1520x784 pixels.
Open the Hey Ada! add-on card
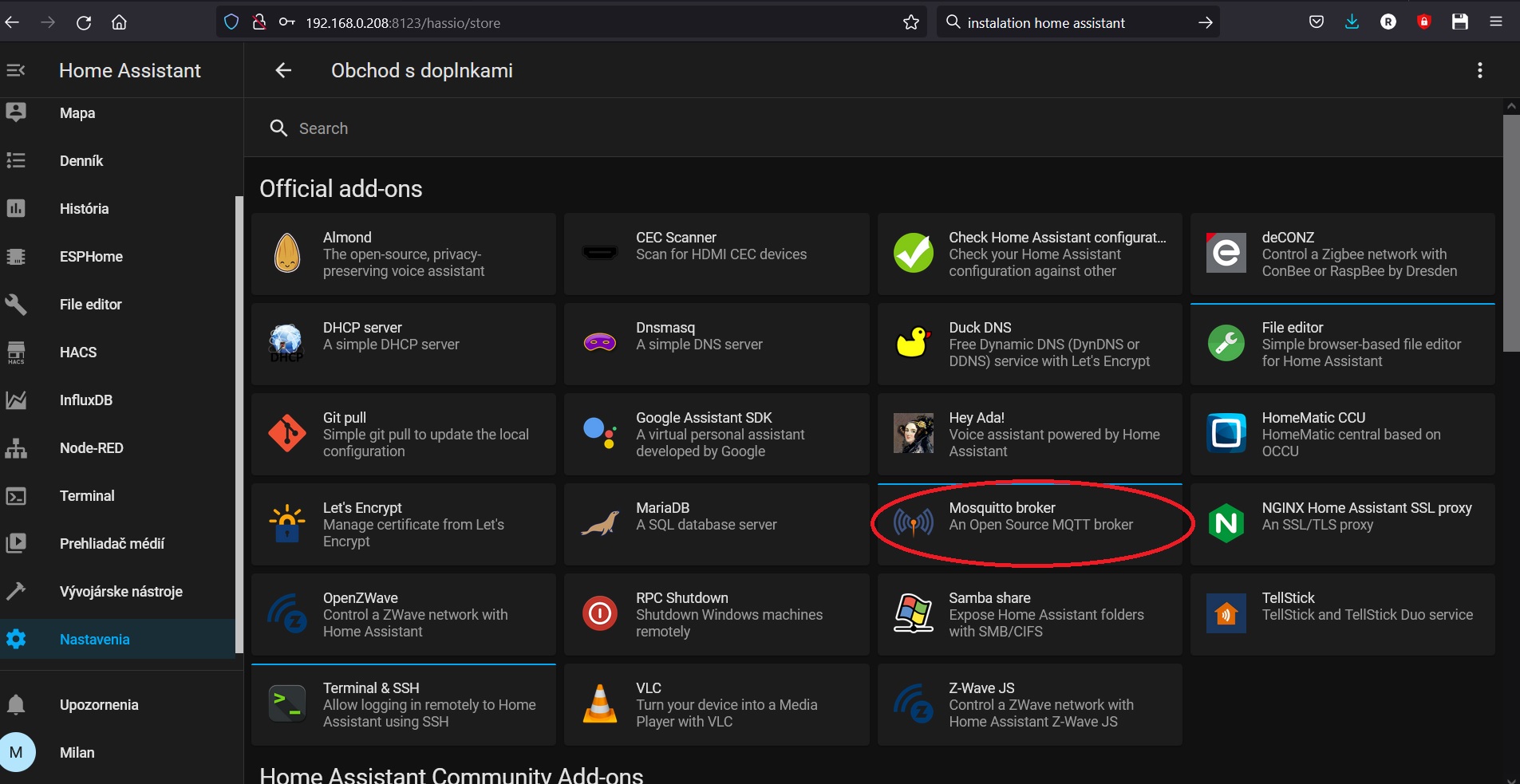1030,434
